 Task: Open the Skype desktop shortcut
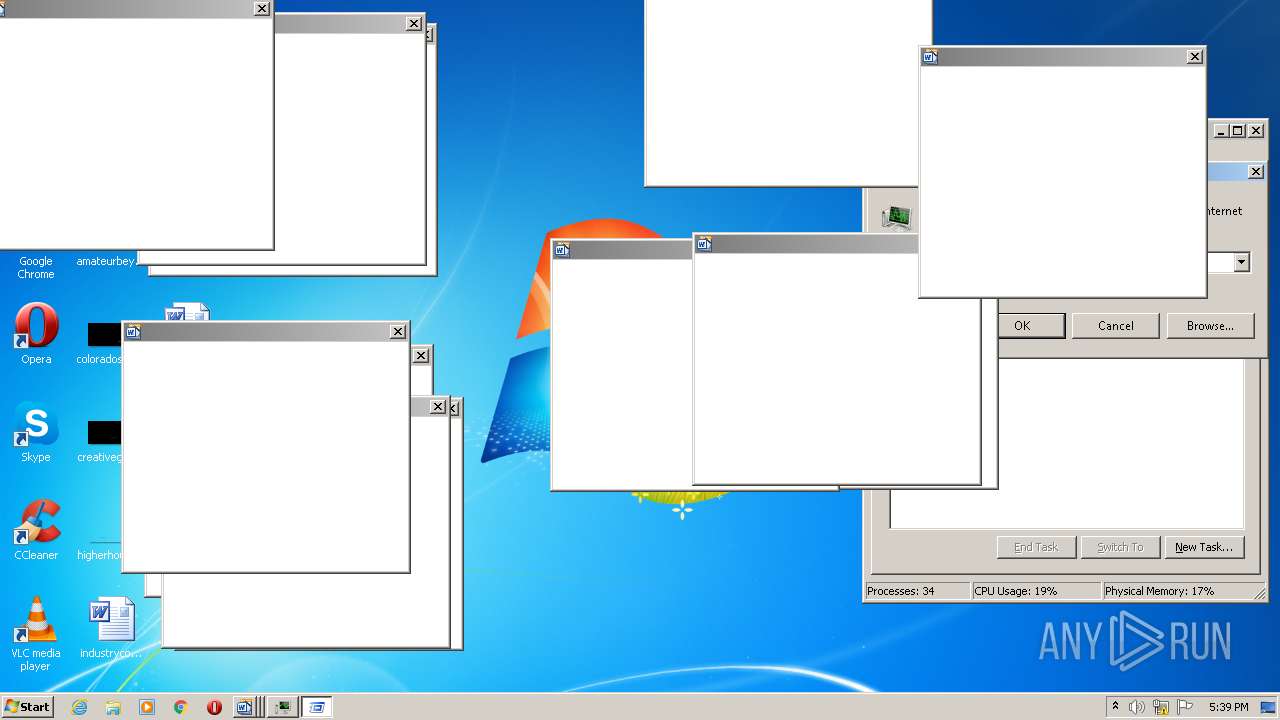coord(36,432)
